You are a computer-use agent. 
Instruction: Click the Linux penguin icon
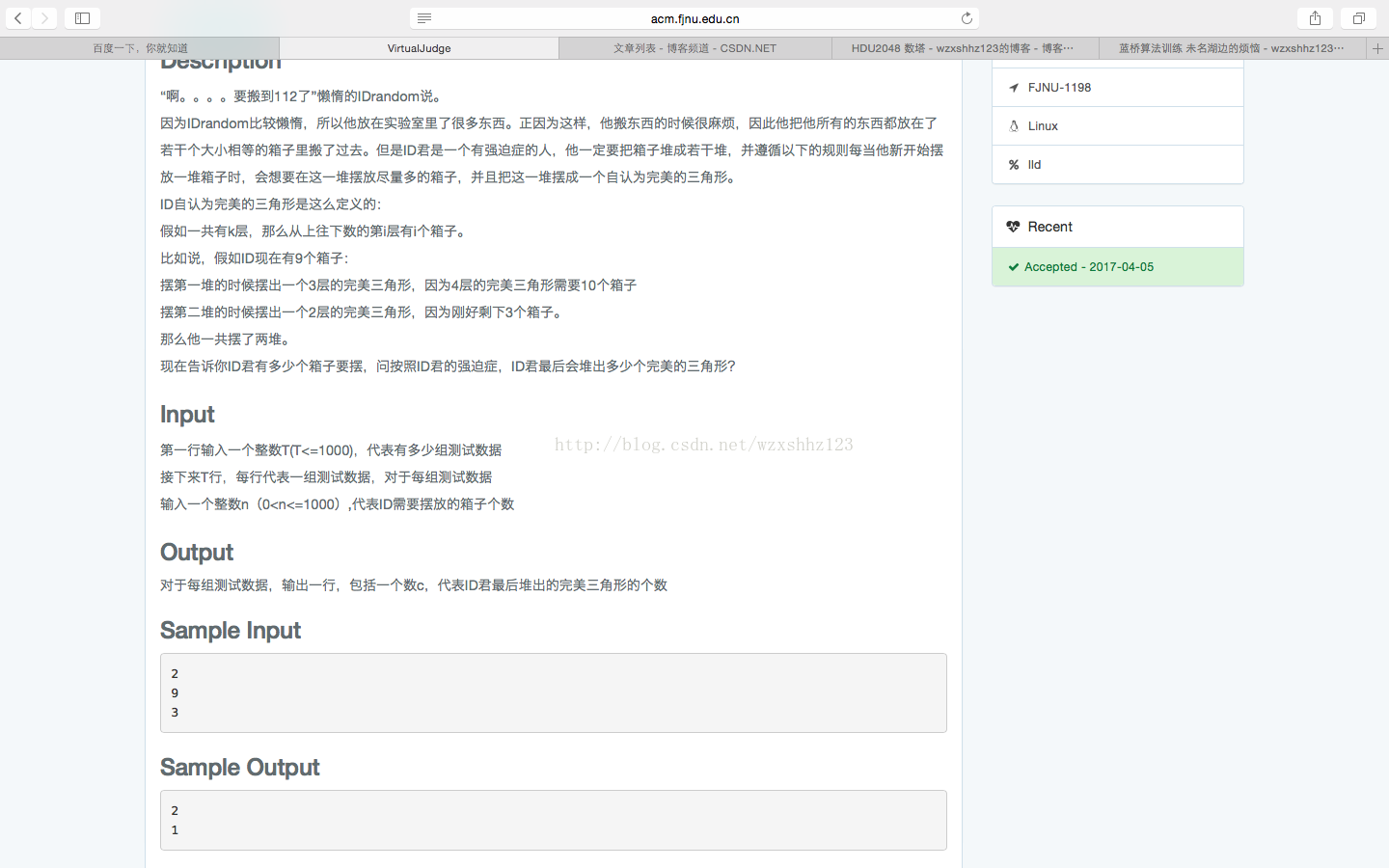(1014, 126)
